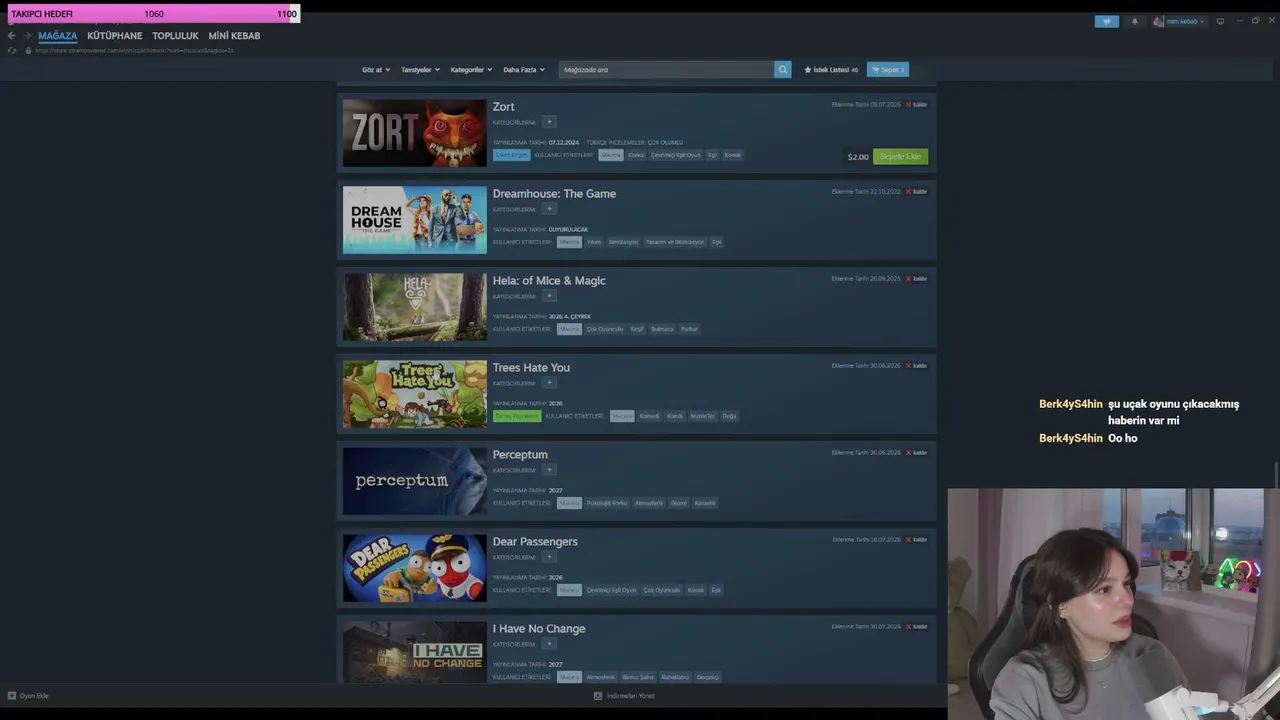
Task: Add a category to Trees Hate You
Action: coord(549,383)
